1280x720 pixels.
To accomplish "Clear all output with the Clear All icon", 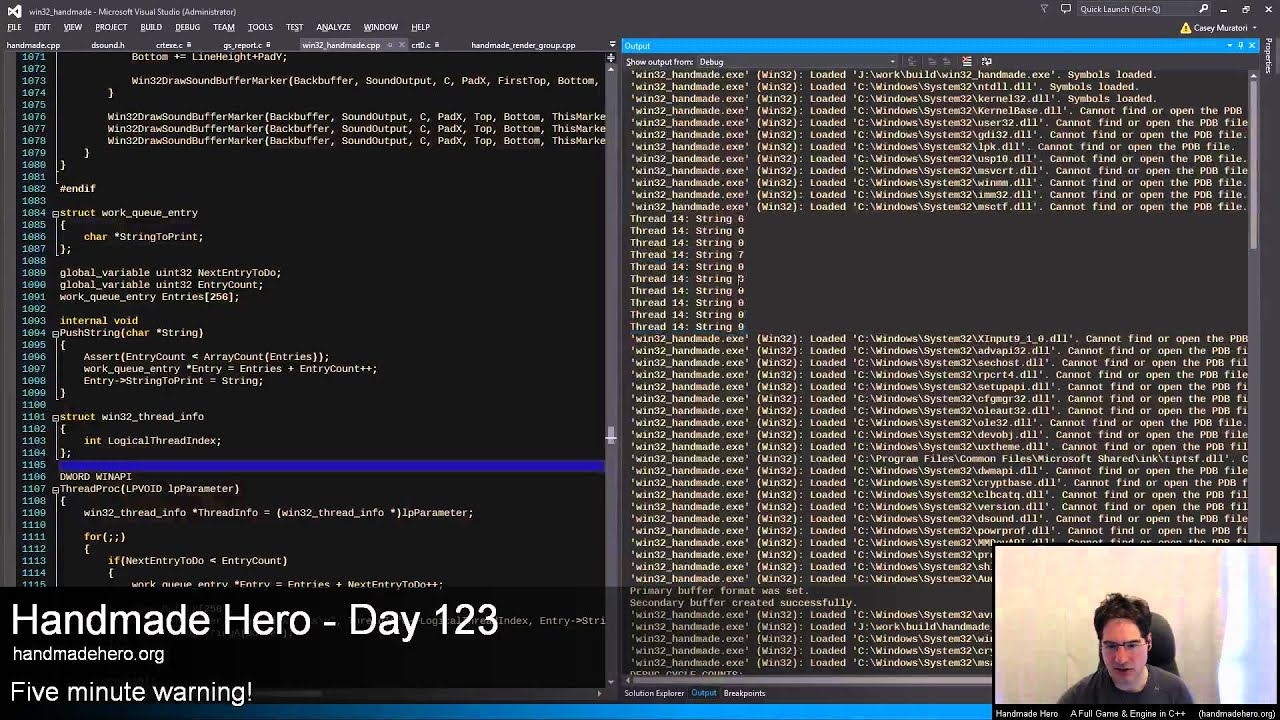I will (x=967, y=62).
